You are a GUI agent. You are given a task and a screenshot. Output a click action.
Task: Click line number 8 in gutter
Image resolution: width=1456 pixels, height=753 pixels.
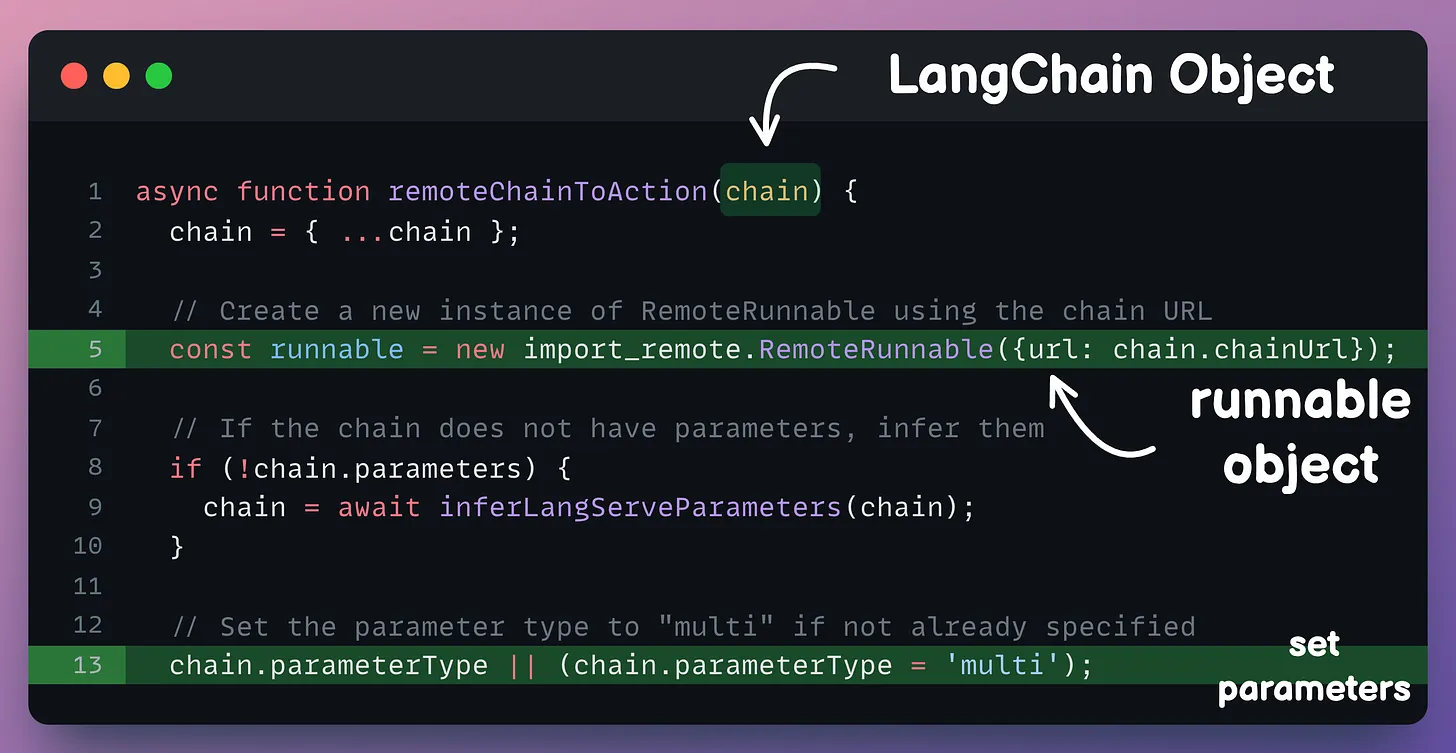(x=94, y=467)
